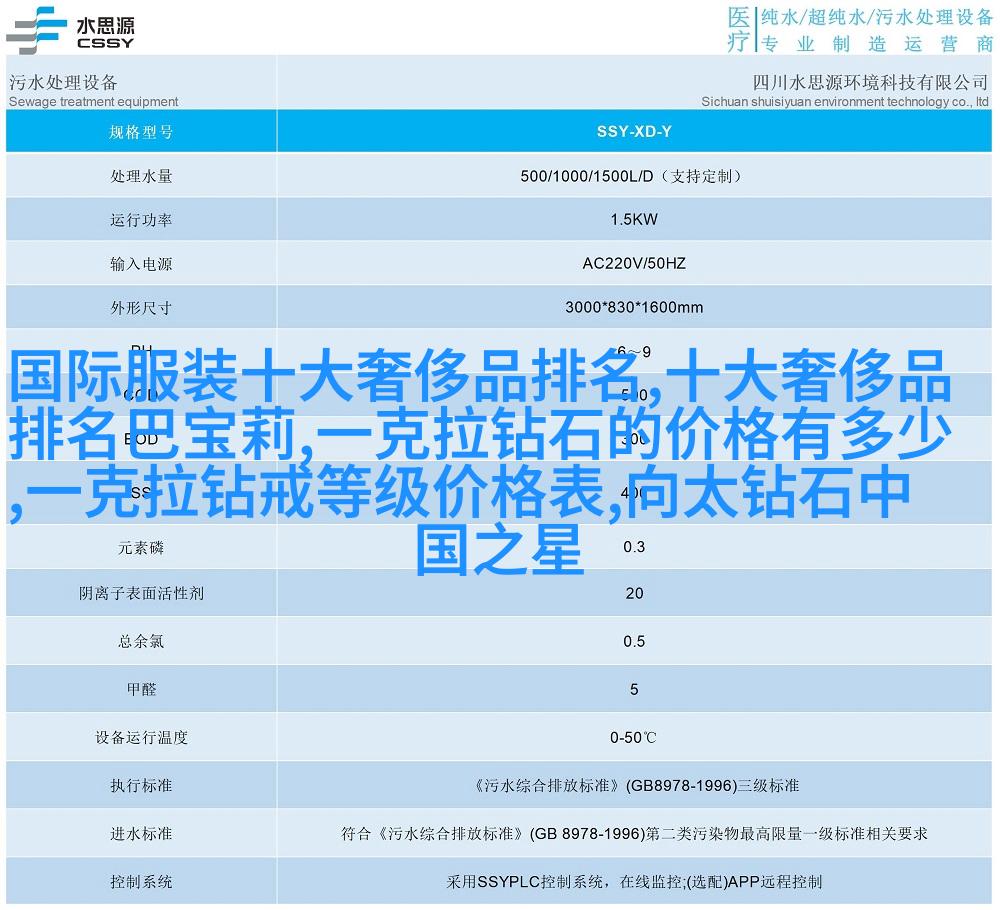The height and width of the screenshot is (910, 1000).
Task: Click the 进水标准 row label
Action: tap(141, 834)
